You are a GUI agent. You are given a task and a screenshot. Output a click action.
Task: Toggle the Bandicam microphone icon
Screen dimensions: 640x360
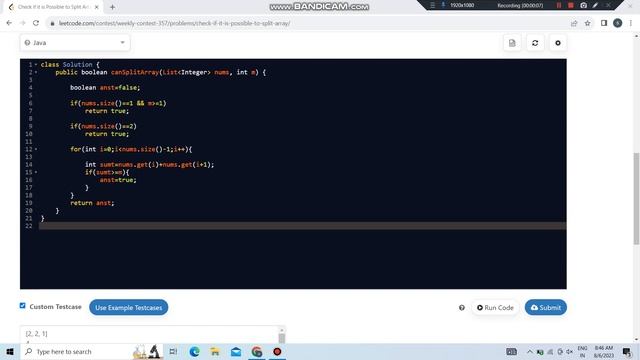443,5
